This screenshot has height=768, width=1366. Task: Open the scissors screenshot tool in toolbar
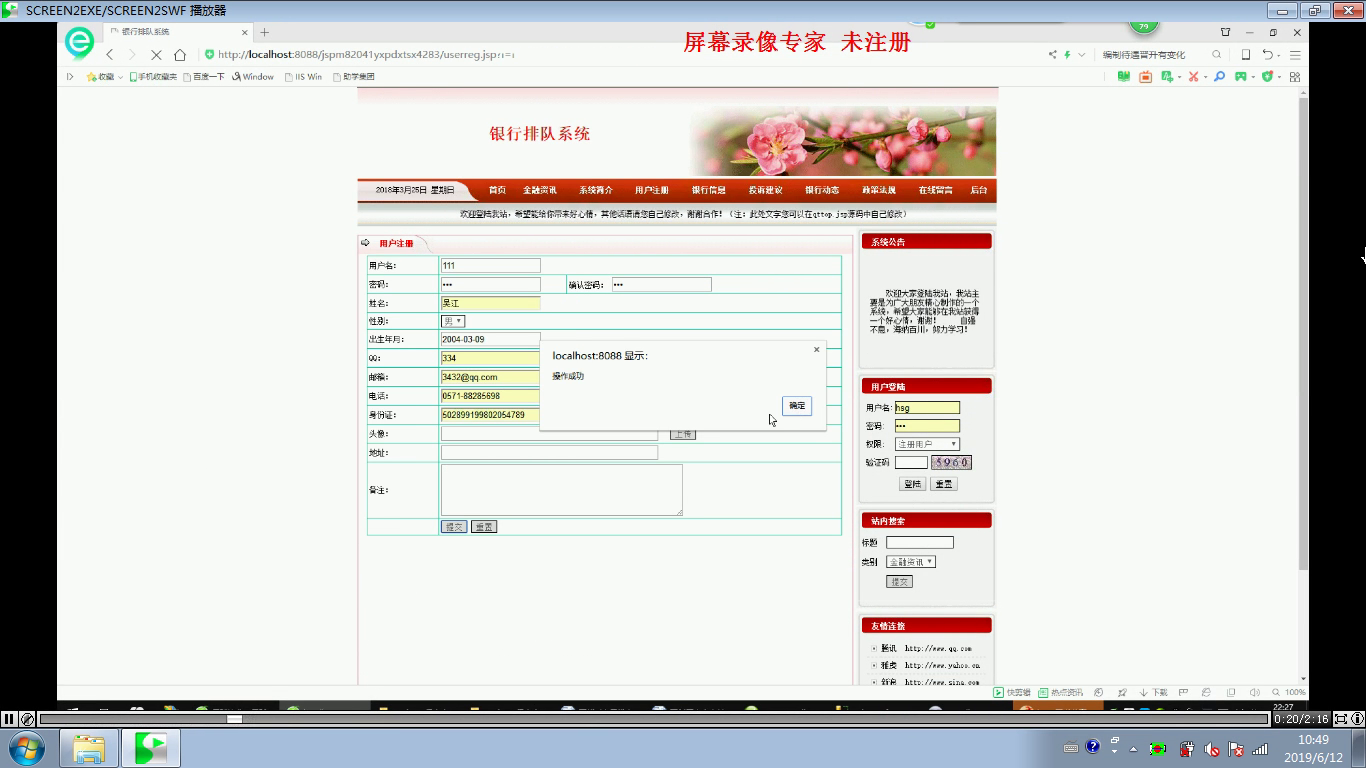click(1192, 77)
